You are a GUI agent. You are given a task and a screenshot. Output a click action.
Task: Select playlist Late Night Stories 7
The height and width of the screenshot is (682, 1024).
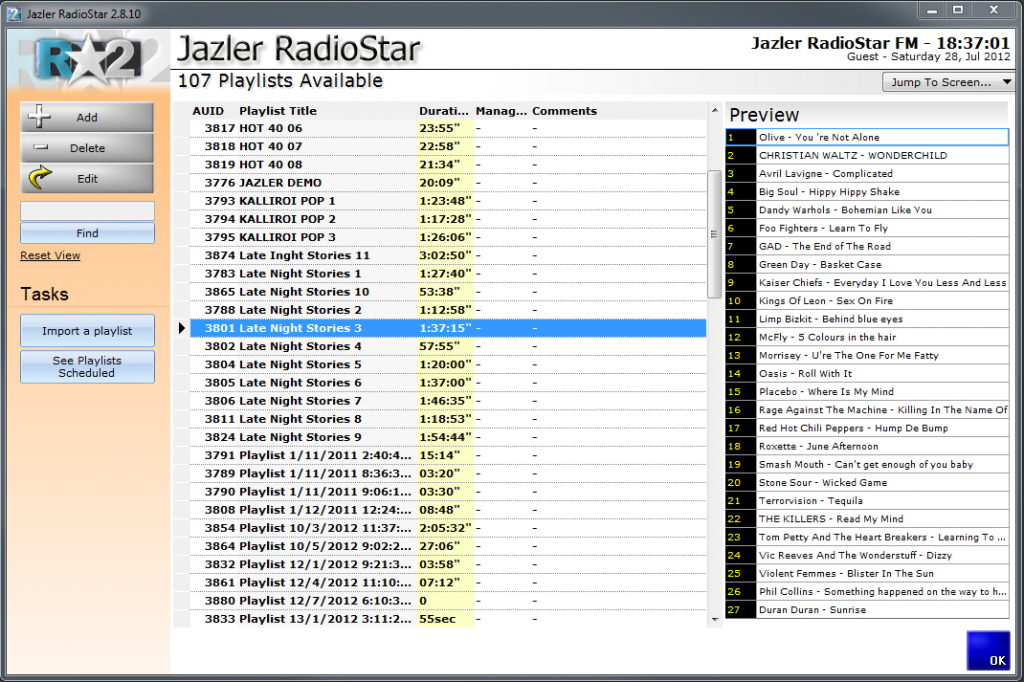[448, 401]
